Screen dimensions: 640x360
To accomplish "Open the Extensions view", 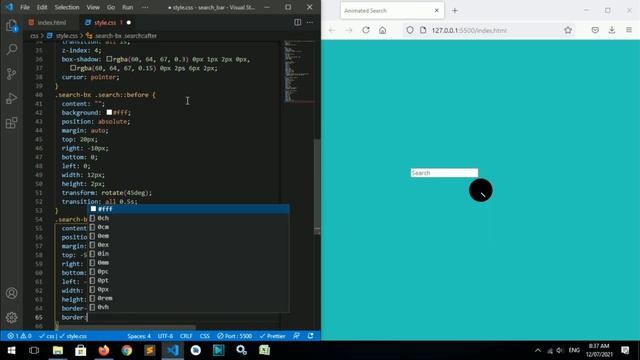I will tap(11, 122).
